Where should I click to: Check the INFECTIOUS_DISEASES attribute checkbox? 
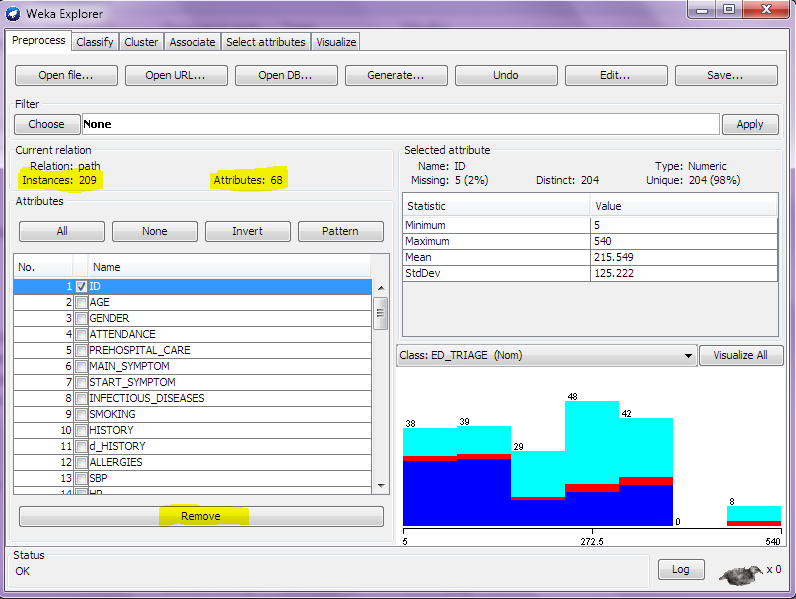point(81,398)
